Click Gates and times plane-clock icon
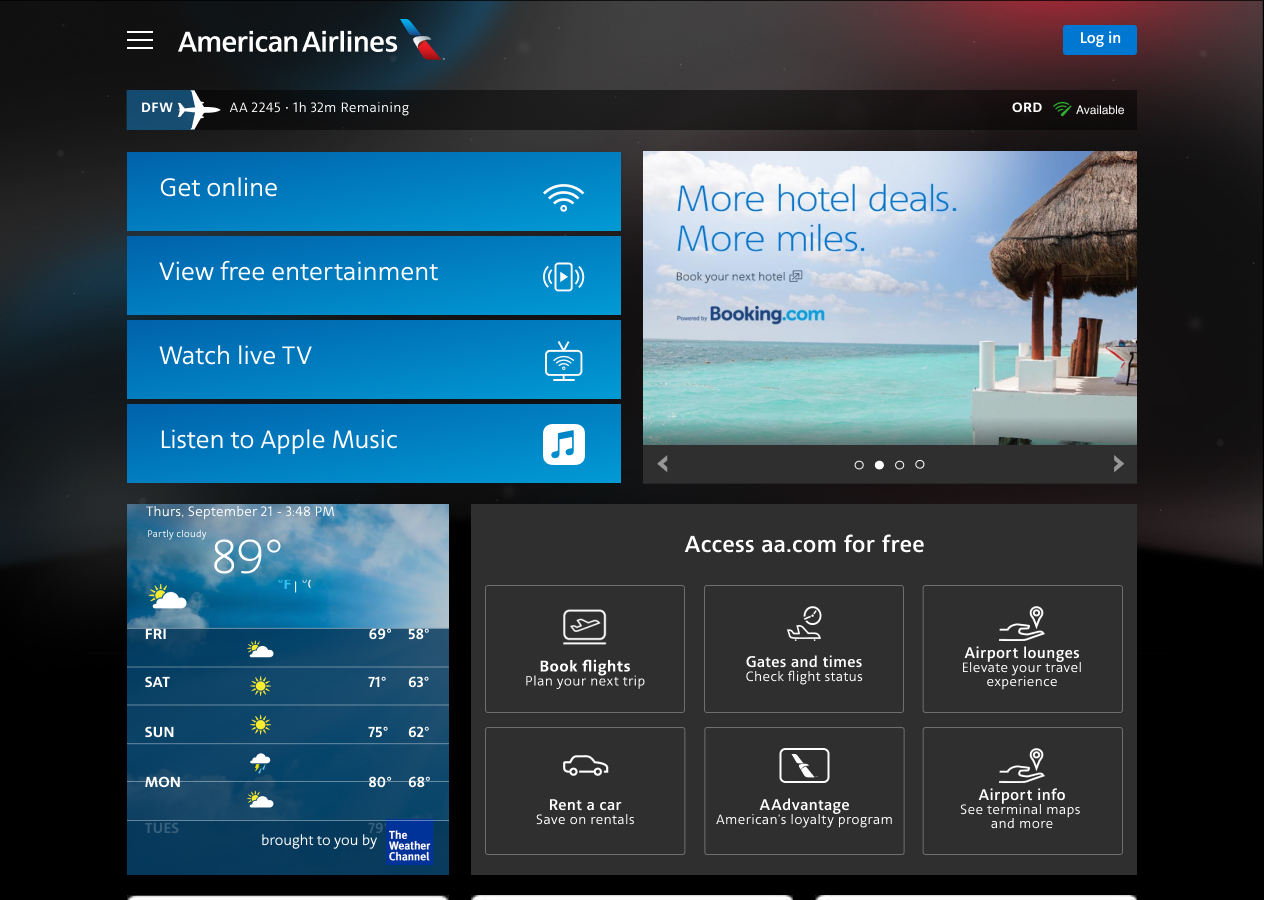This screenshot has width=1264, height=900. 804,623
